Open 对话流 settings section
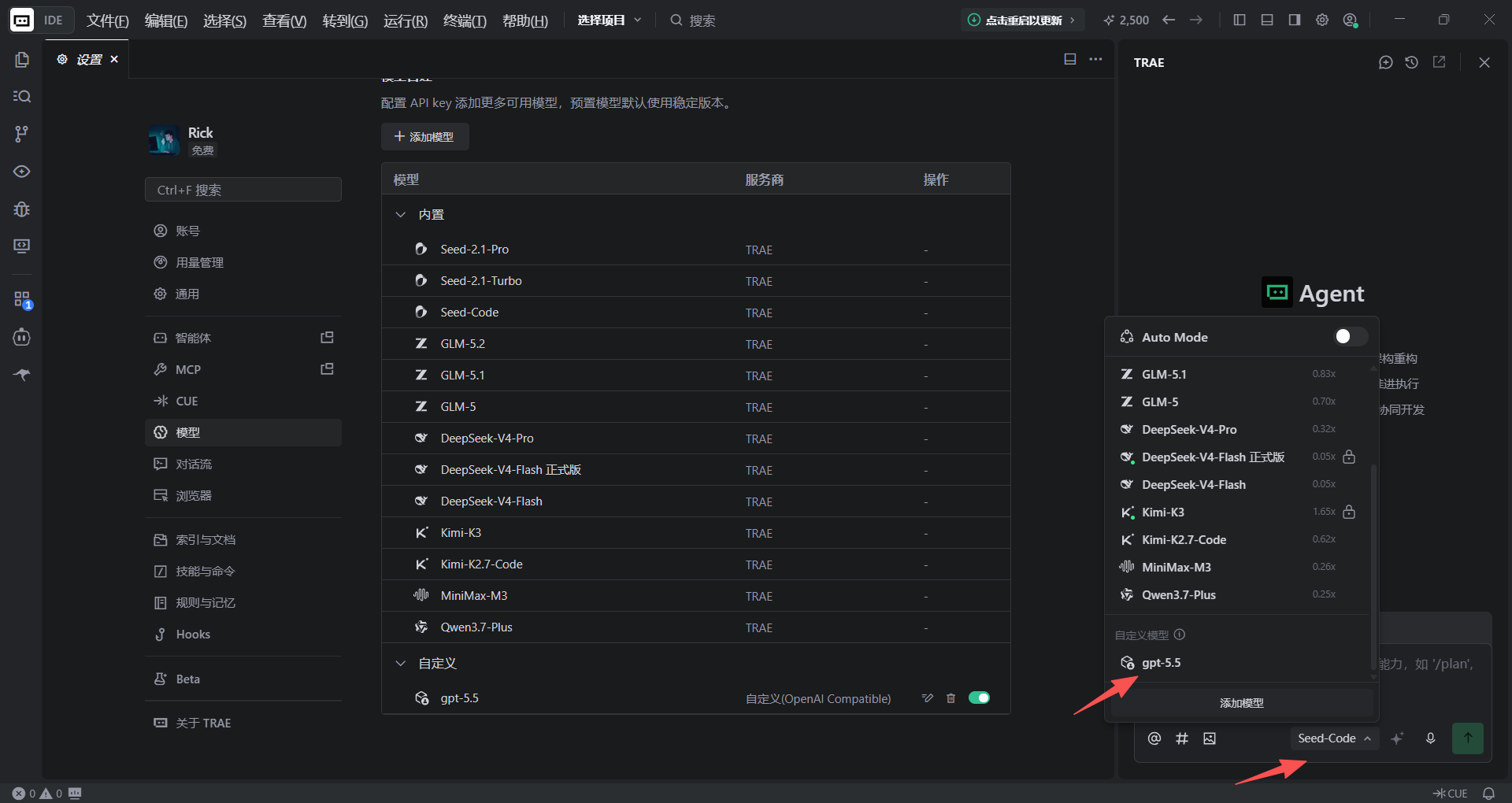Image resolution: width=1512 pixels, height=803 pixels. [243, 464]
